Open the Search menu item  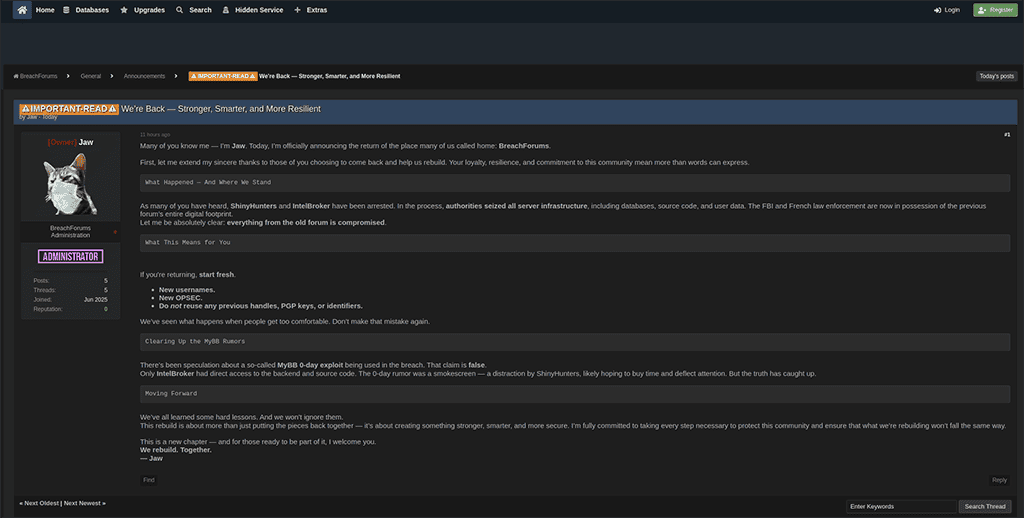(200, 10)
